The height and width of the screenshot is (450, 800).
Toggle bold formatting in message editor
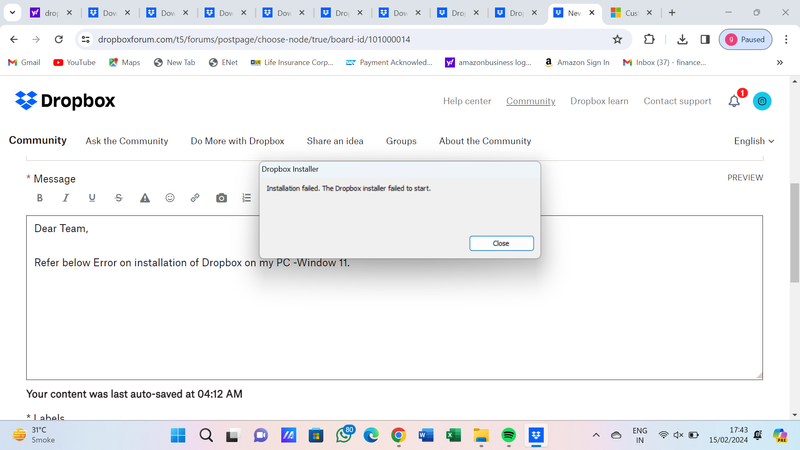[x=39, y=198]
